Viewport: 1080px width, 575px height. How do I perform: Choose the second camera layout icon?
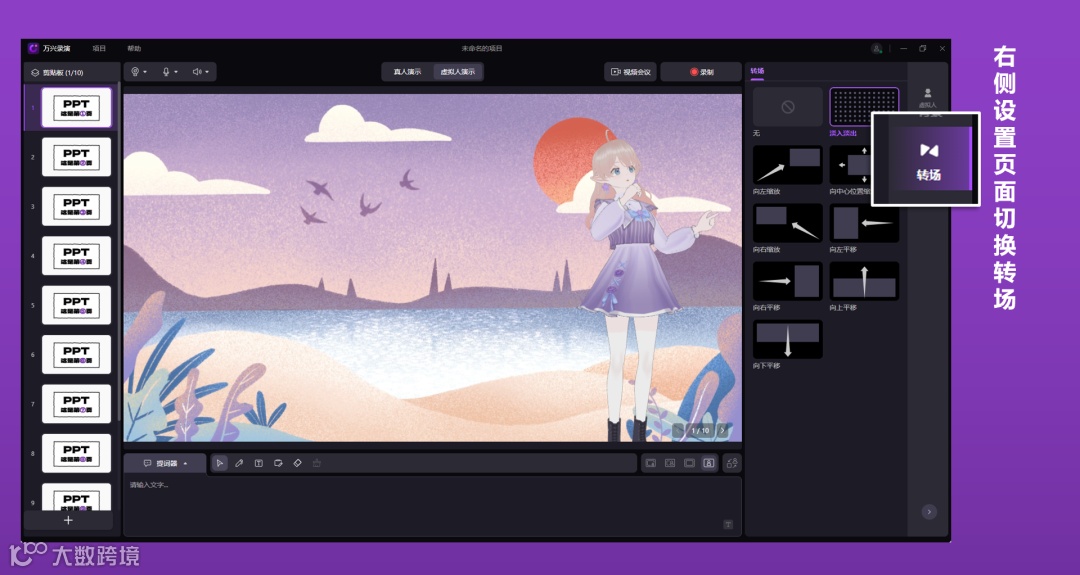(669, 463)
